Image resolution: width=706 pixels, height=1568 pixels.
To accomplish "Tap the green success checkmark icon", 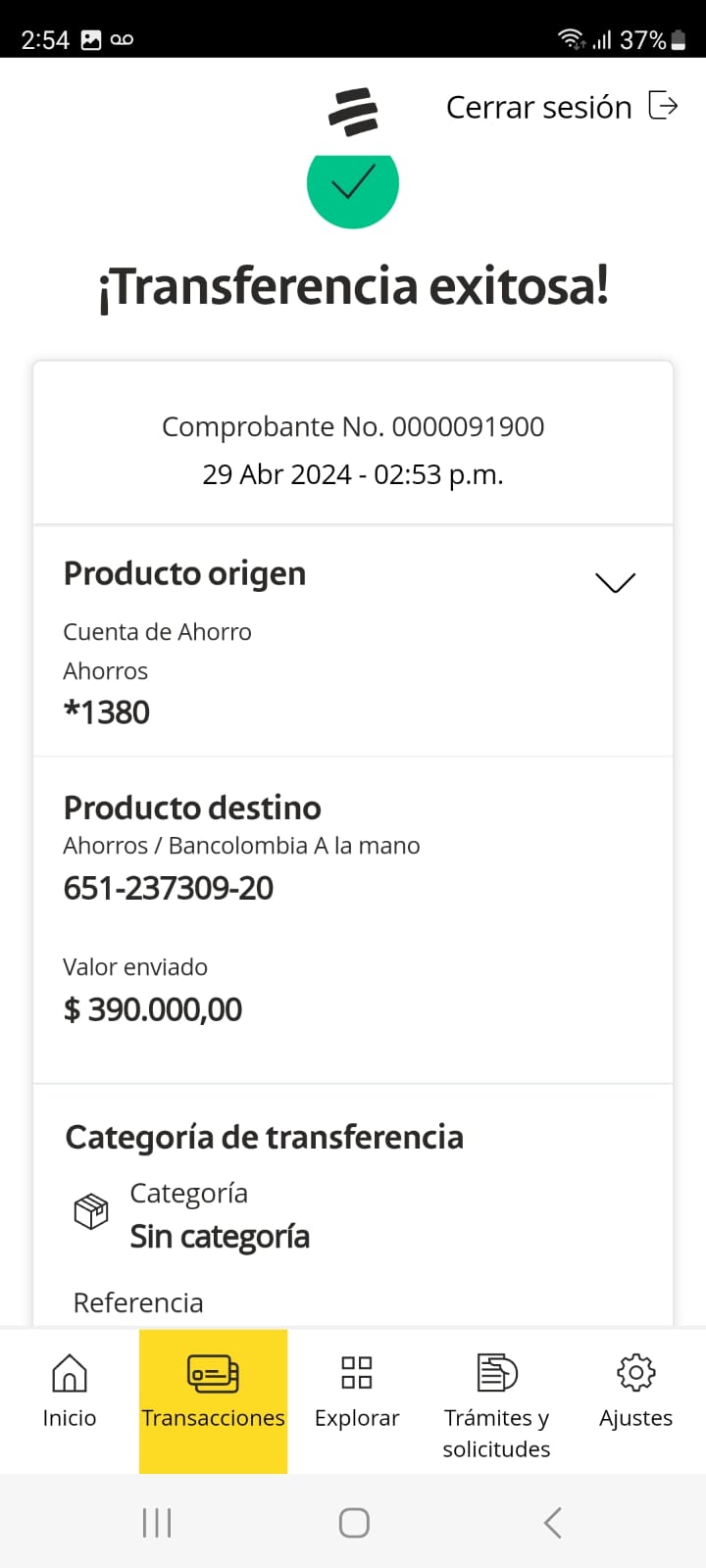I will (353, 185).
